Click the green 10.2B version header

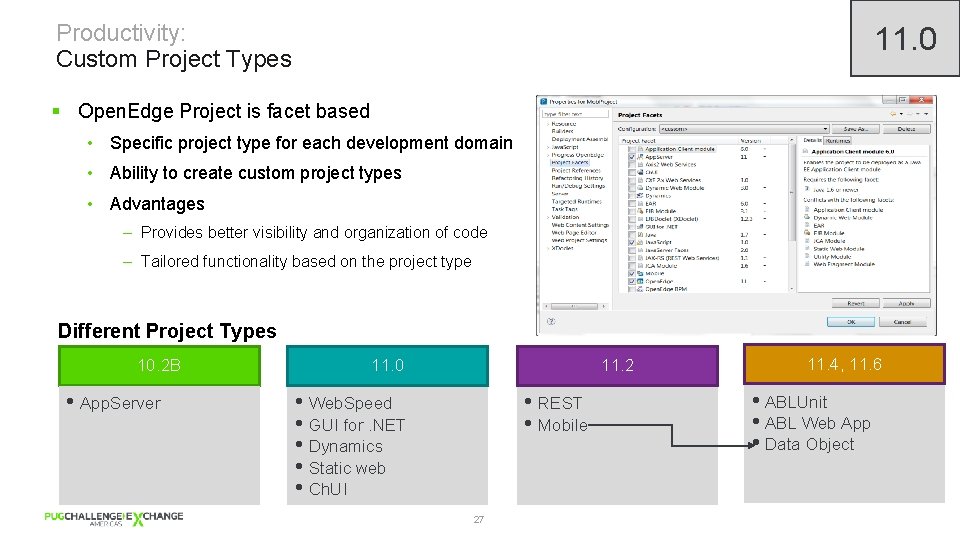[x=159, y=366]
